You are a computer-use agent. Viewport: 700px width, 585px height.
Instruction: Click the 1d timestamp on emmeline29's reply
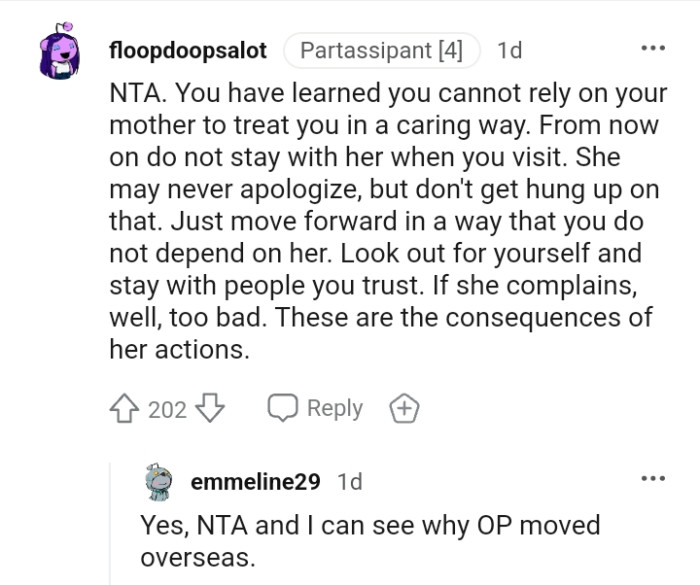click(350, 482)
